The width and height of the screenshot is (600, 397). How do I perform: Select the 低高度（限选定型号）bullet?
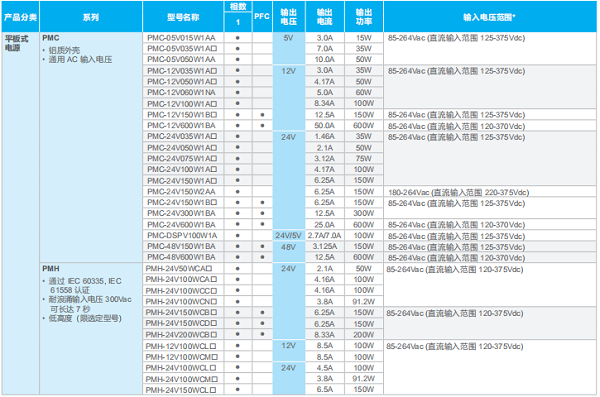pyautogui.click(x=85, y=319)
